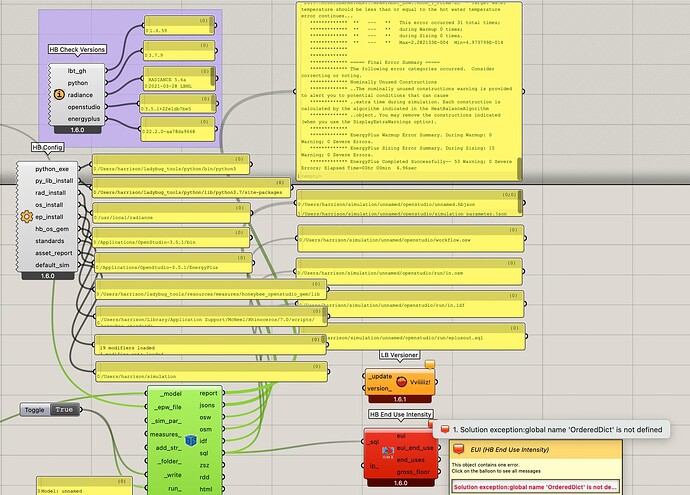Click the jsons output on the green component
Image resolution: width=690 pixels, height=495 pixels.
coord(207,405)
